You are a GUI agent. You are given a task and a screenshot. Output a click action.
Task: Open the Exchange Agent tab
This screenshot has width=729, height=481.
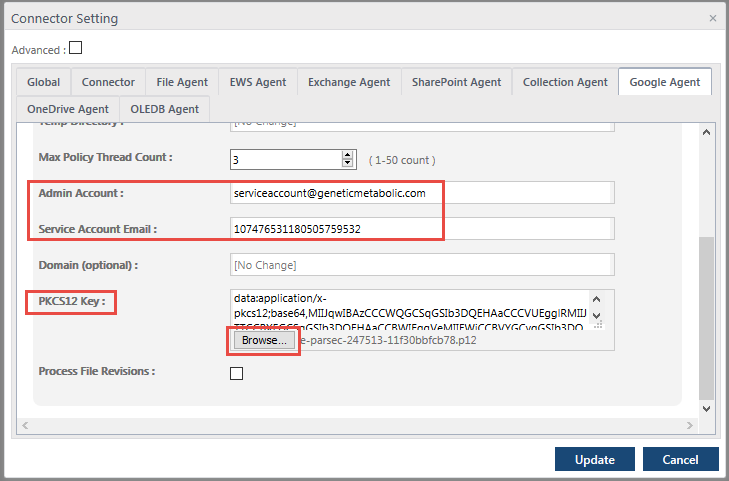pos(348,82)
